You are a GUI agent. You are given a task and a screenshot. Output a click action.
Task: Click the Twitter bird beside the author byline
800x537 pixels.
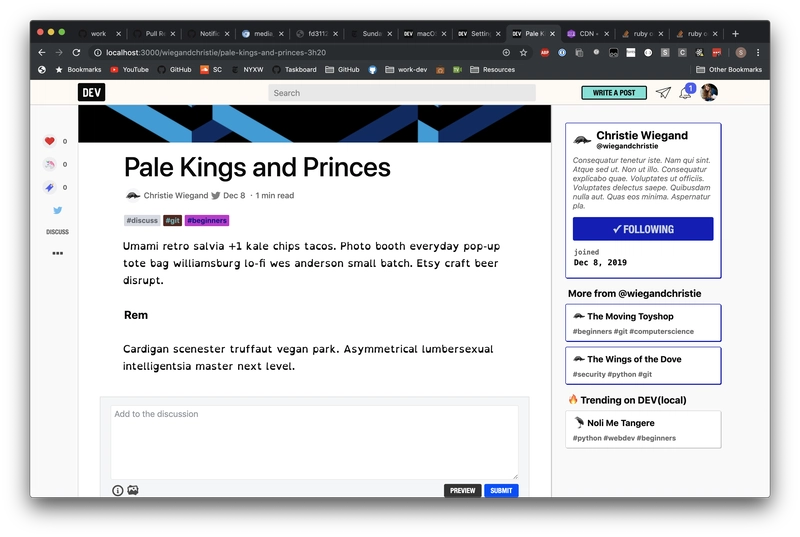pos(216,195)
